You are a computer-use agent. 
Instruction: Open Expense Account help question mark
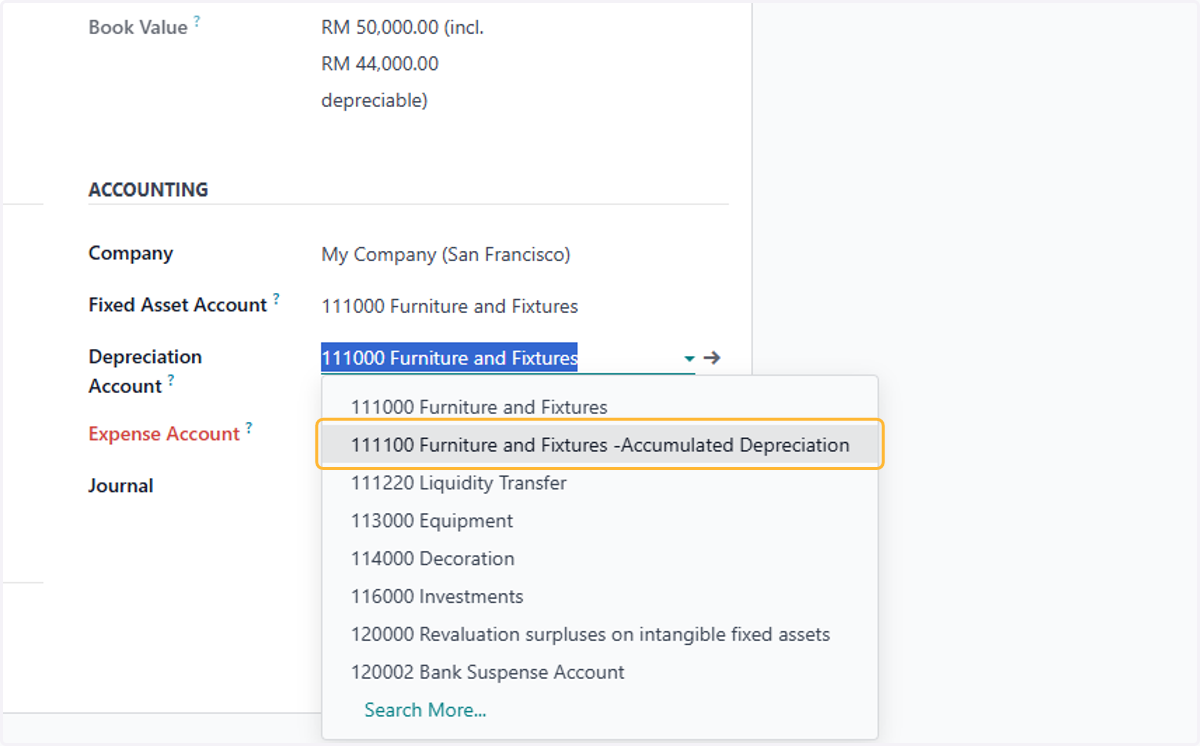point(249,427)
